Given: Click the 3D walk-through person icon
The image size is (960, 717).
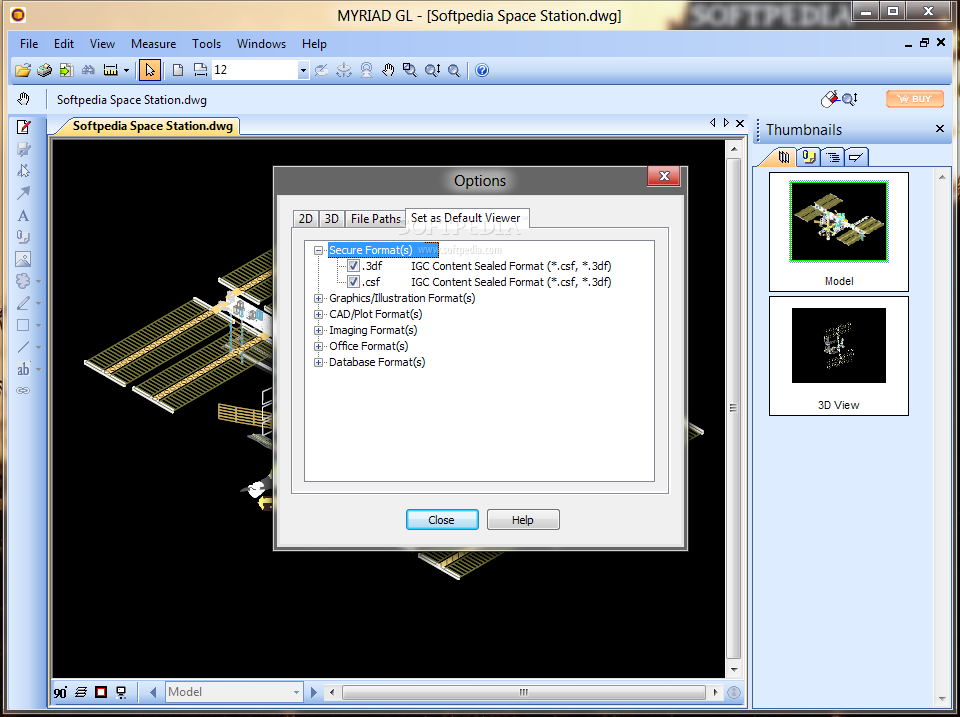Looking at the screenshot, I should pos(366,70).
